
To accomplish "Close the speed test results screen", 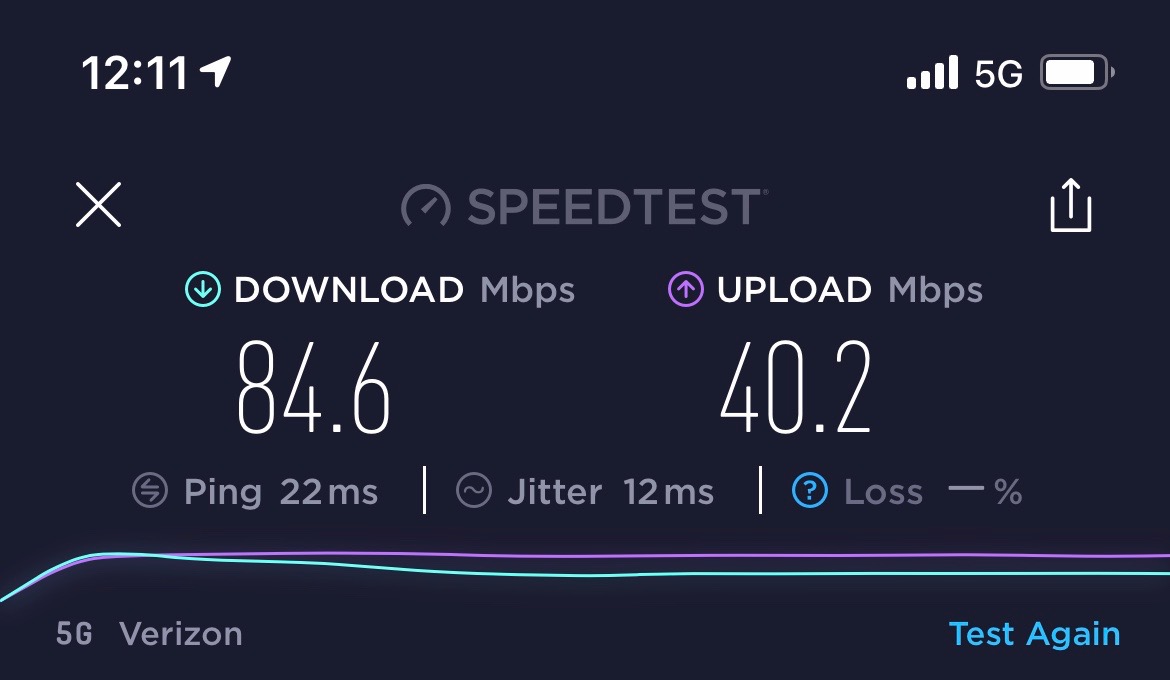I will (98, 205).
